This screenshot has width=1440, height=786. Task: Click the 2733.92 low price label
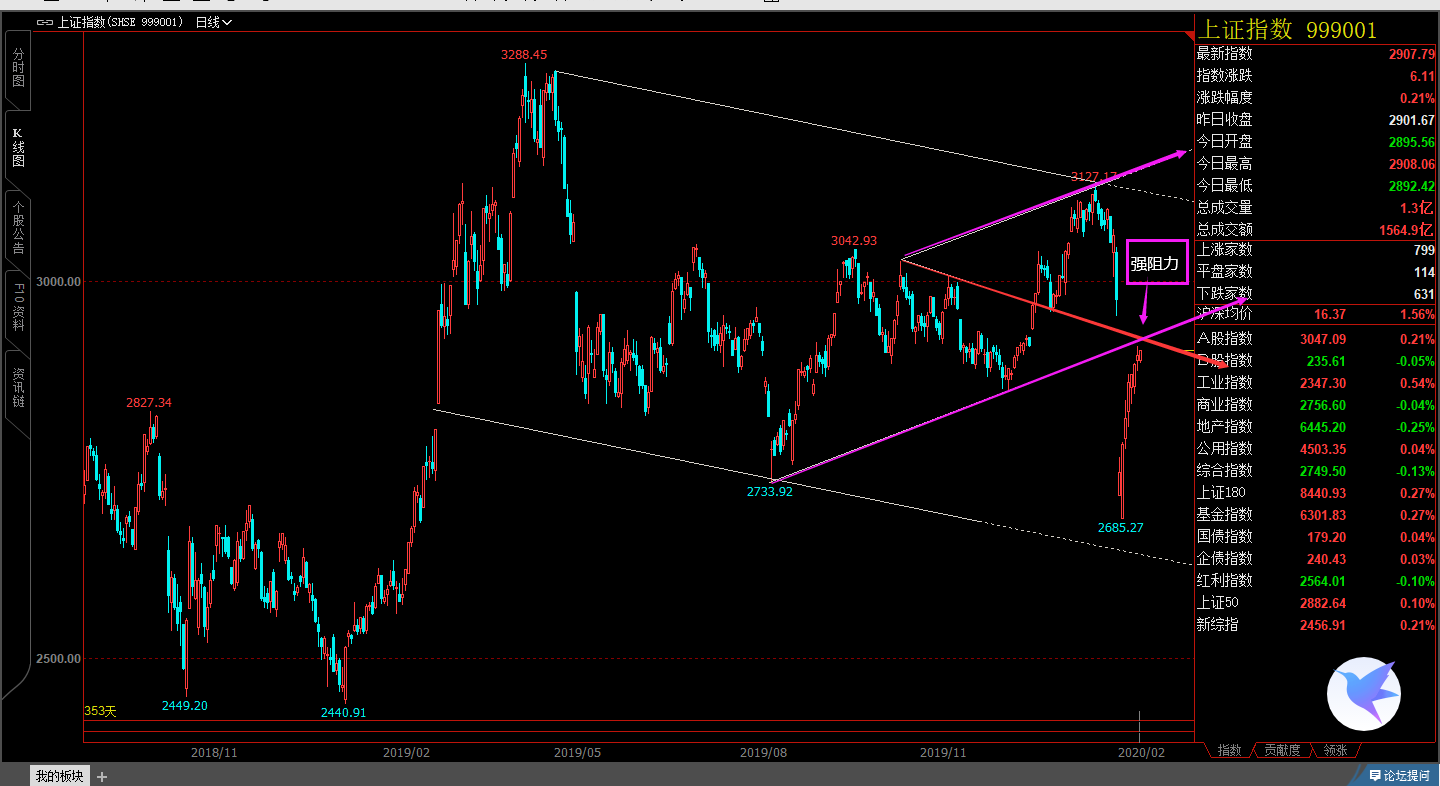(770, 491)
